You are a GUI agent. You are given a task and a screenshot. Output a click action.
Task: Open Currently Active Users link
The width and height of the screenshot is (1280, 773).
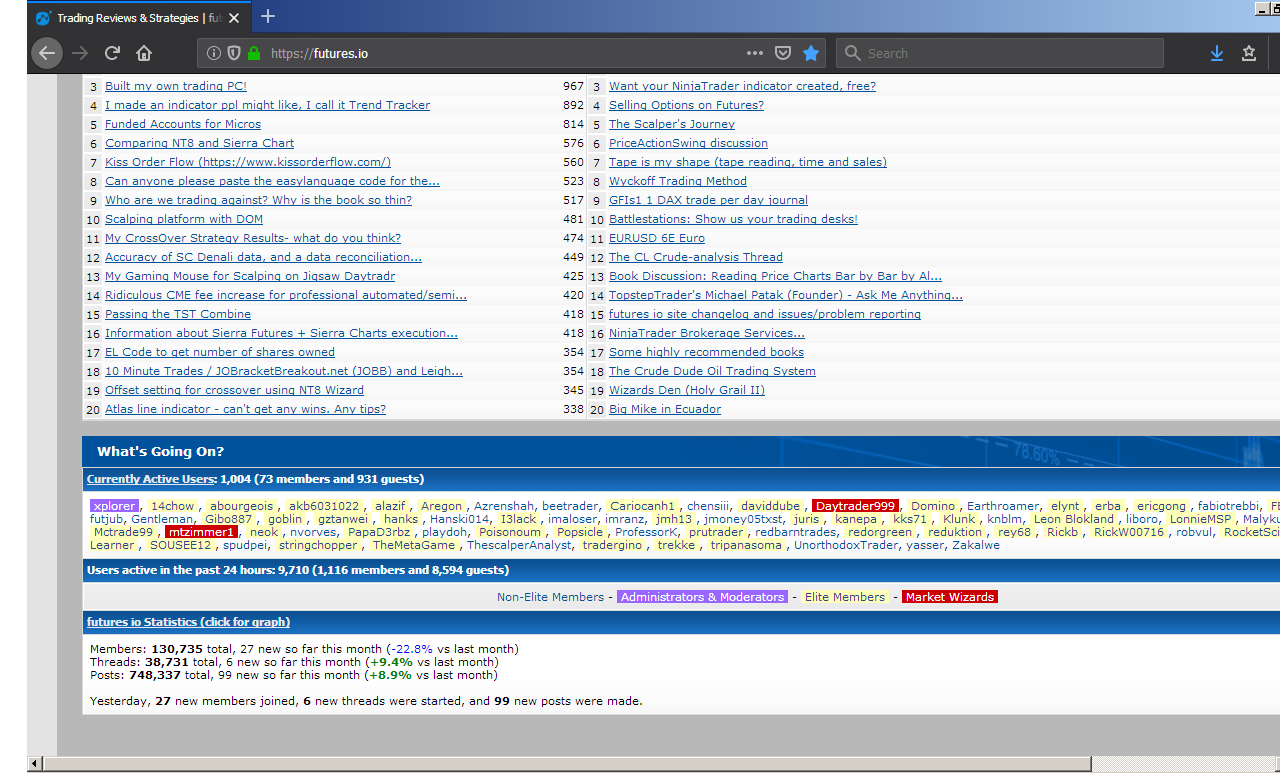[150, 479]
